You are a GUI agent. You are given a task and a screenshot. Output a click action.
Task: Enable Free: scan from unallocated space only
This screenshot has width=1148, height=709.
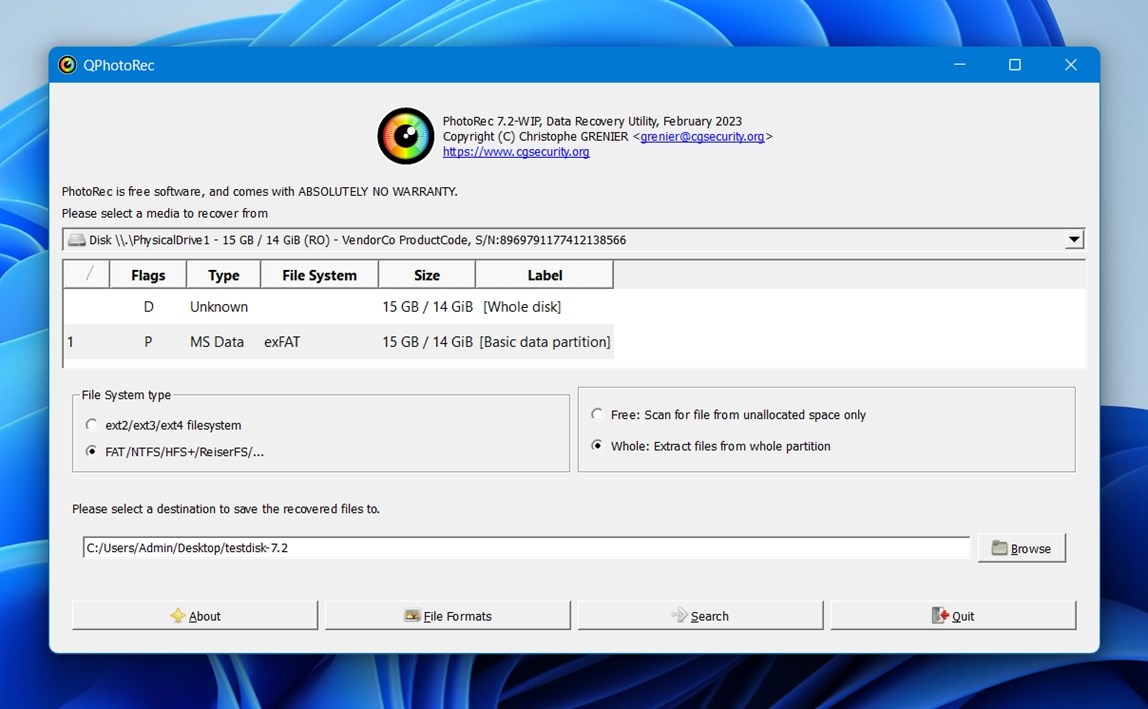[596, 414]
